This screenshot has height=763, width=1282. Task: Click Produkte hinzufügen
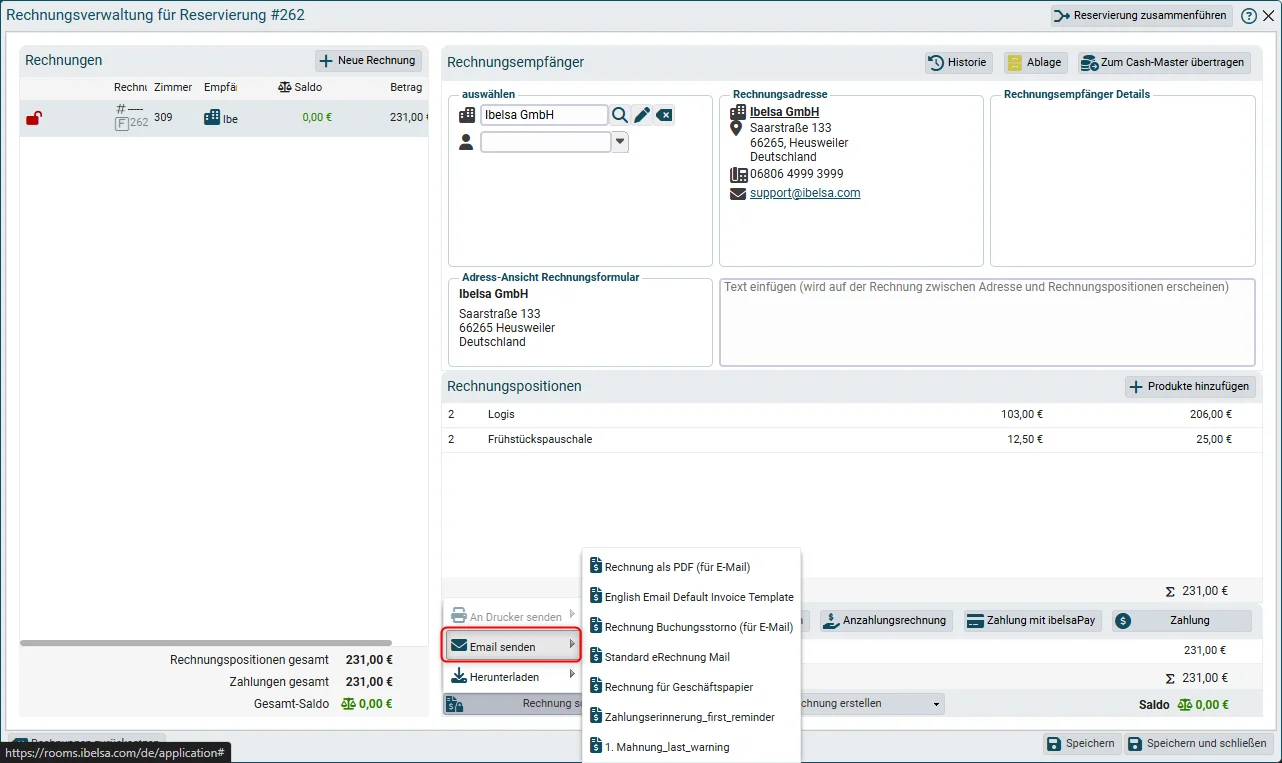click(x=1190, y=387)
